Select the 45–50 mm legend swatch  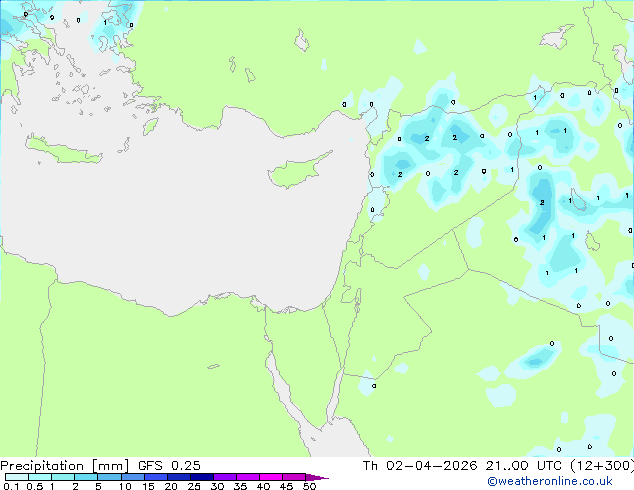coord(294,477)
